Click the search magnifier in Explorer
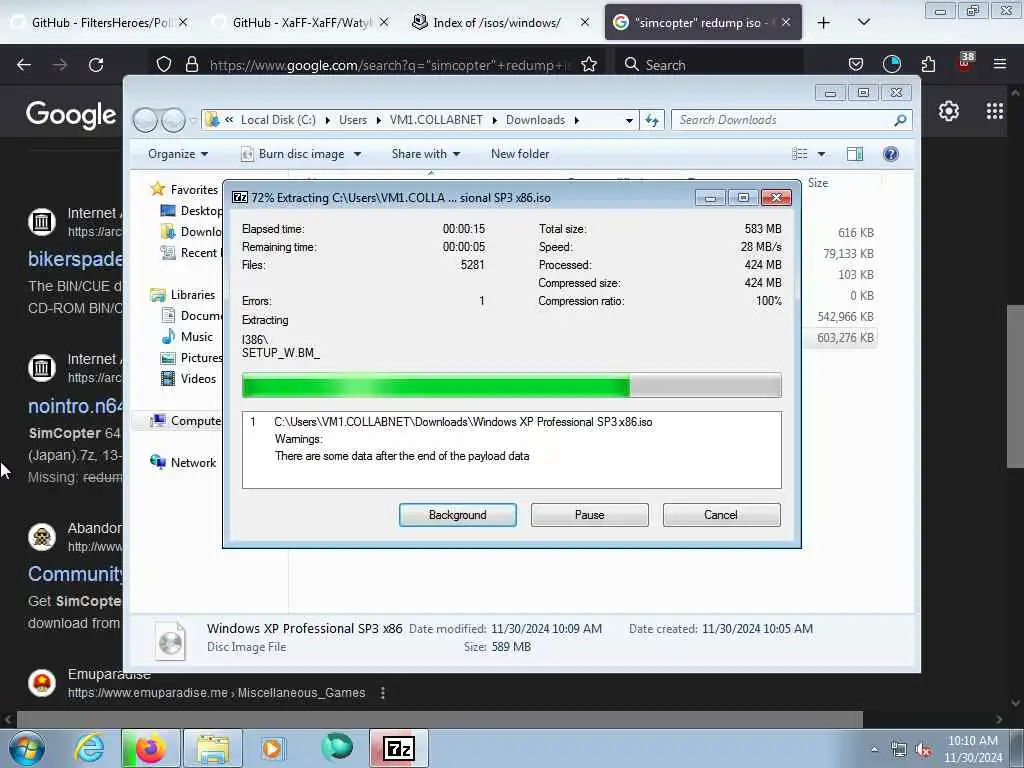Screen dimensions: 1024x768 901,120
